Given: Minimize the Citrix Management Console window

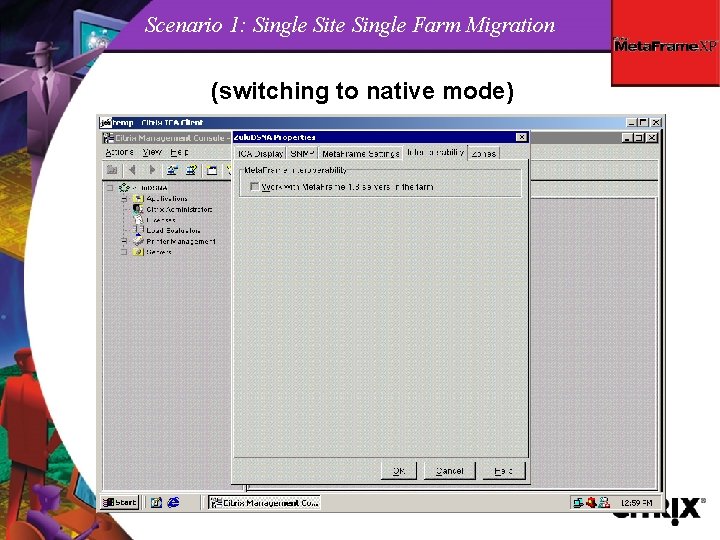Looking at the screenshot, I should [x=627, y=137].
